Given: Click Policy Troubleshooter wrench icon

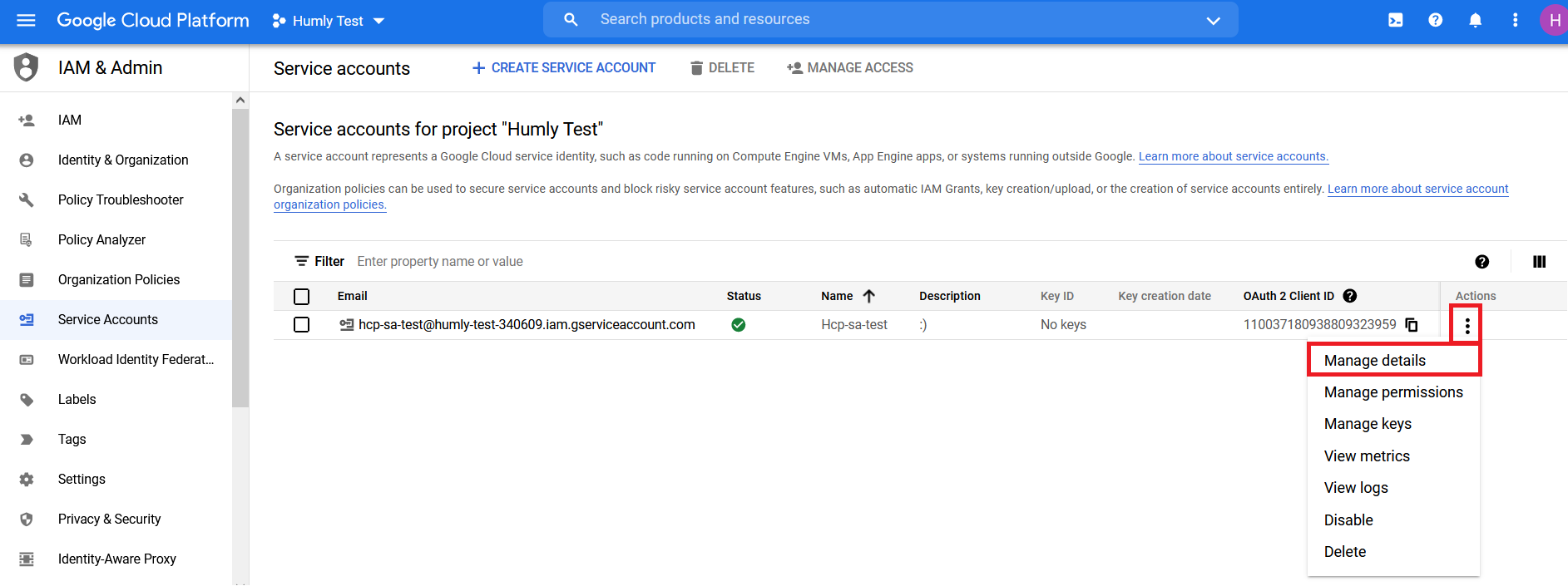Looking at the screenshot, I should tap(27, 200).
